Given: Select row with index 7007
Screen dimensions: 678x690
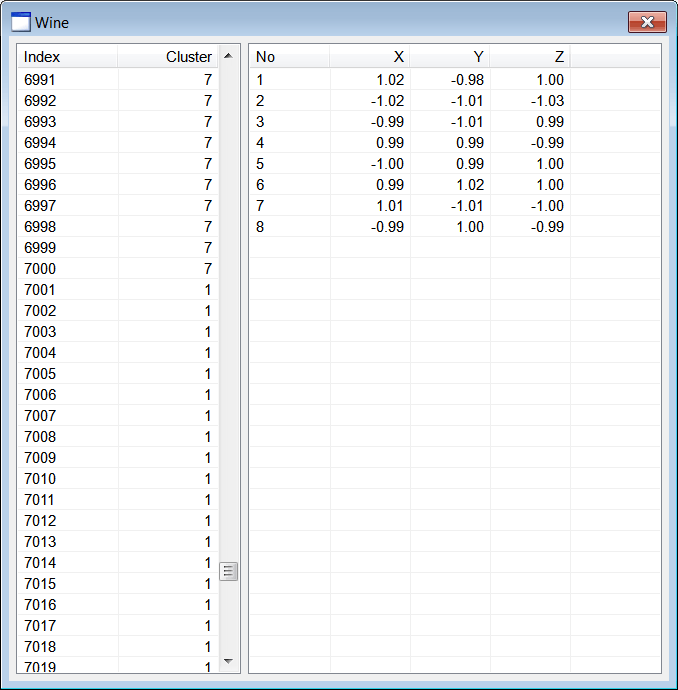Looking at the screenshot, I should point(118,415).
